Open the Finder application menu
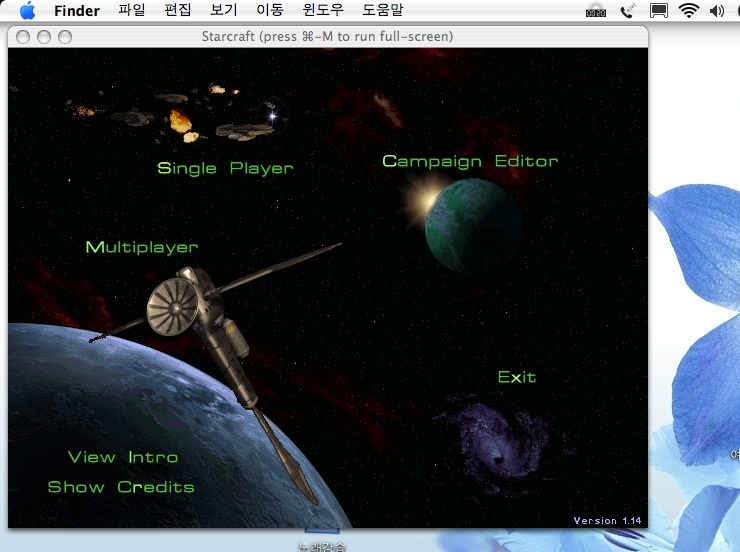The width and height of the screenshot is (740, 552). (76, 10)
